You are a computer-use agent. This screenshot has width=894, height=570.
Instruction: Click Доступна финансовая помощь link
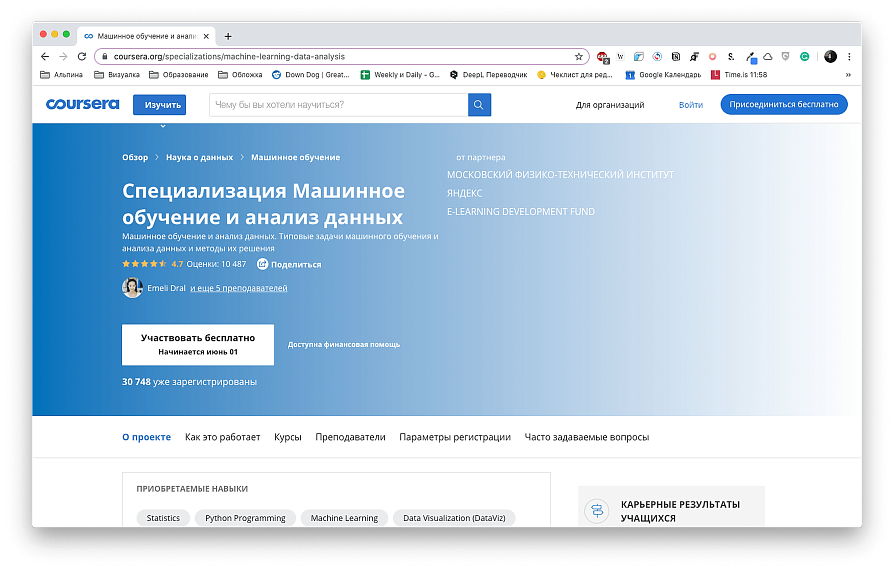click(344, 345)
